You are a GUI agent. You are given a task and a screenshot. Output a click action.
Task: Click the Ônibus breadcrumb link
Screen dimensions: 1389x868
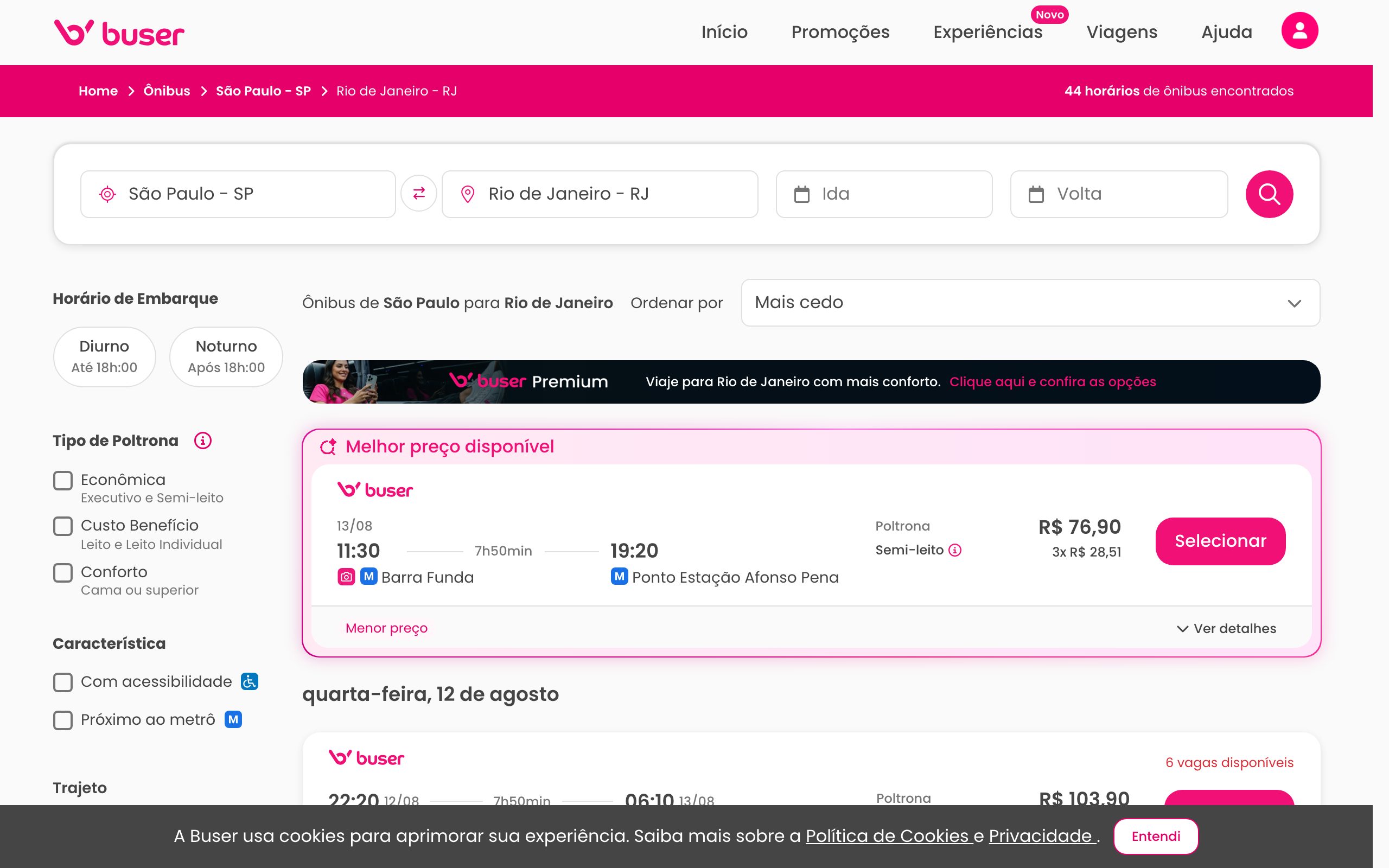click(167, 91)
